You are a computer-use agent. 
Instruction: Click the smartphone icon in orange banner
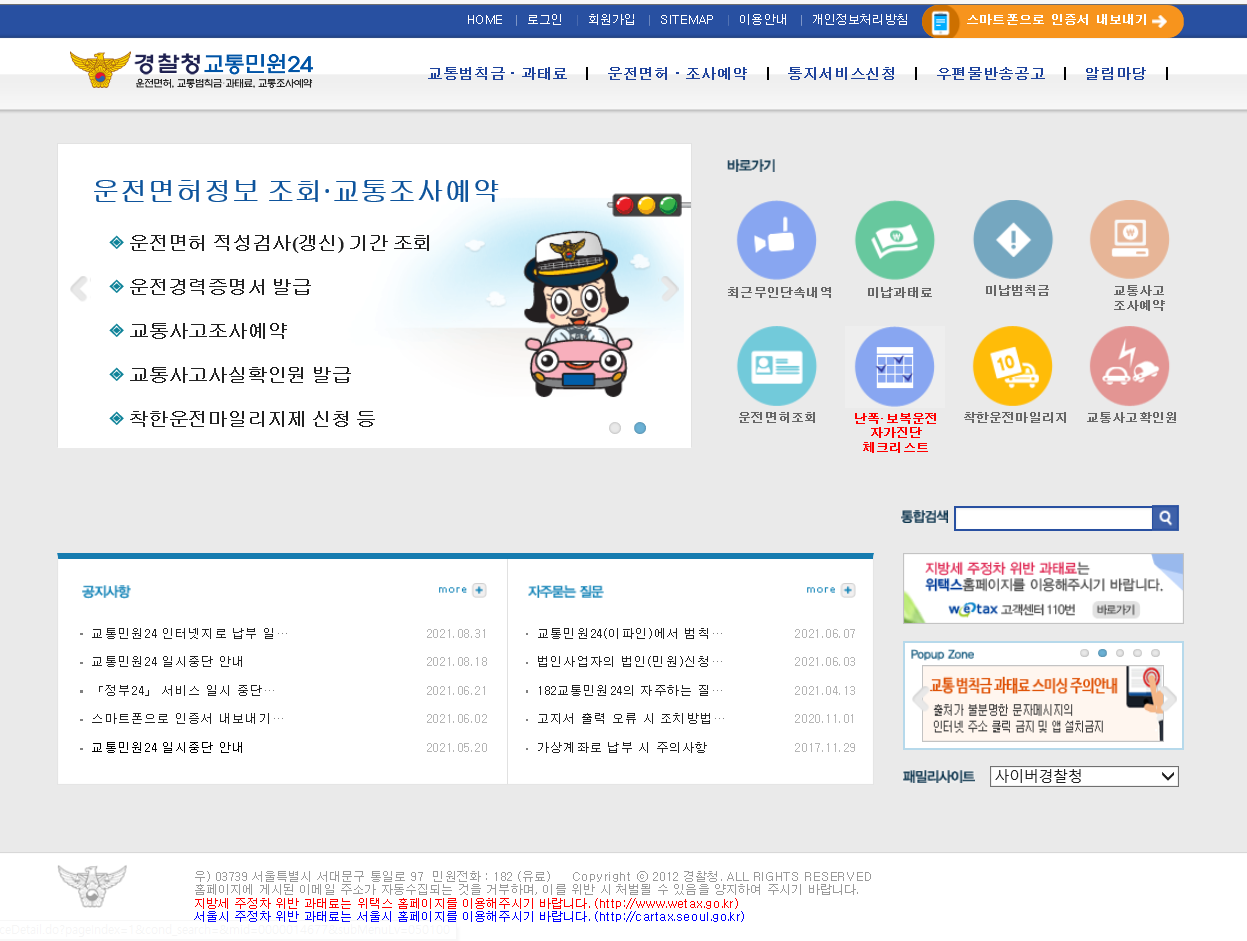pos(940,22)
